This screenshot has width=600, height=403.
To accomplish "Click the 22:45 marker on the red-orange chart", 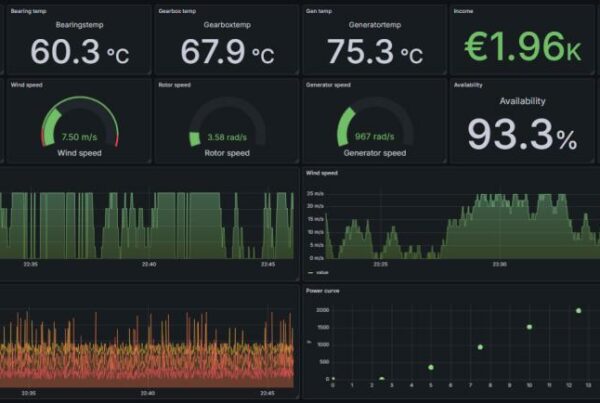I will pos(267,394).
